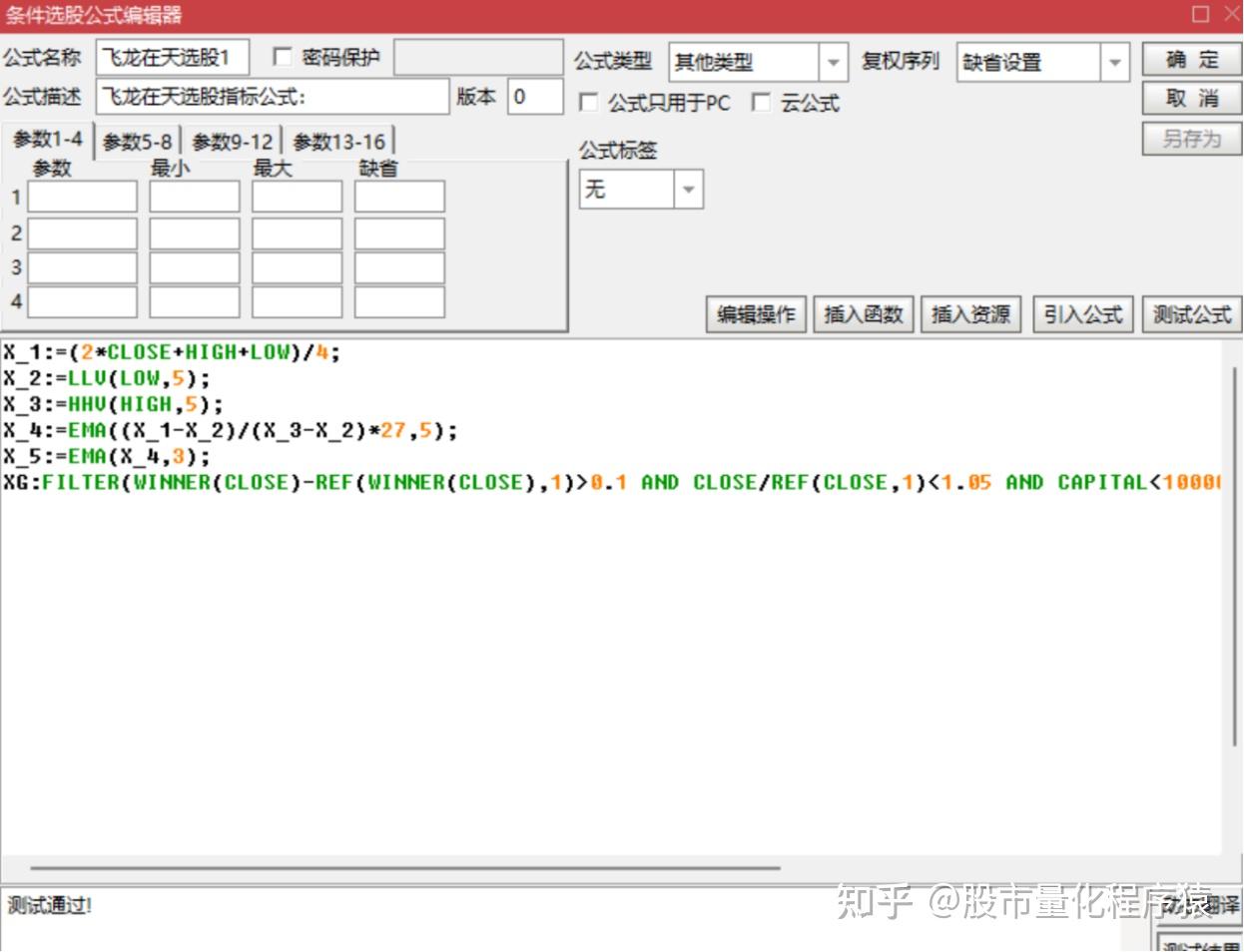The width and height of the screenshot is (1244, 952).
Task: Click row 4 参数 name field
Action: 82,301
